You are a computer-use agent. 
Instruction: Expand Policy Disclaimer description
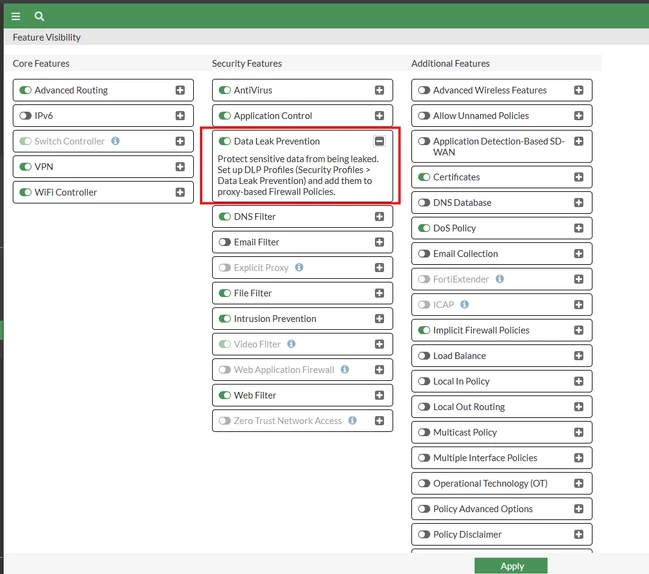[579, 534]
